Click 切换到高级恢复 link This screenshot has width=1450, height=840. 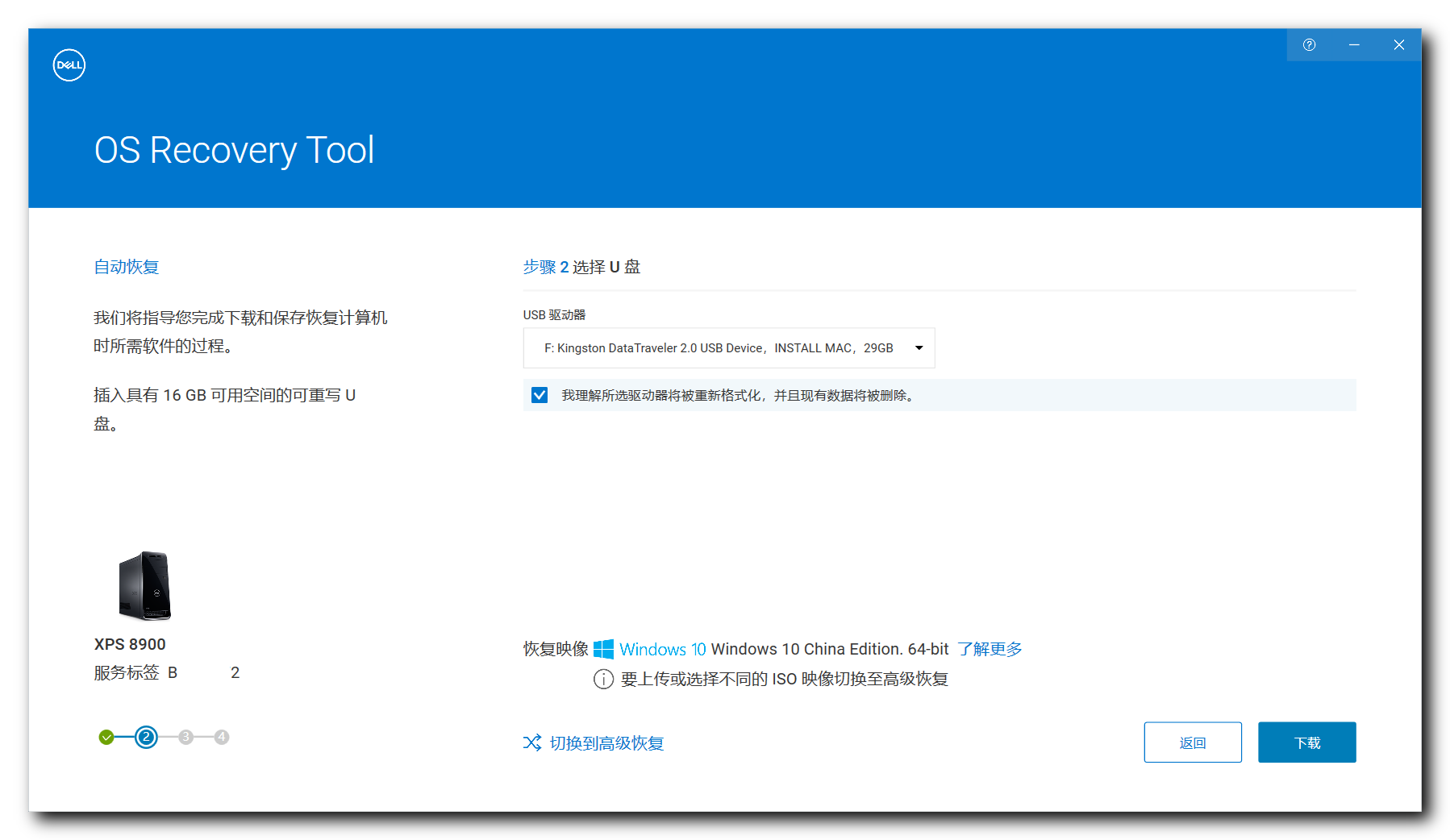(x=606, y=743)
